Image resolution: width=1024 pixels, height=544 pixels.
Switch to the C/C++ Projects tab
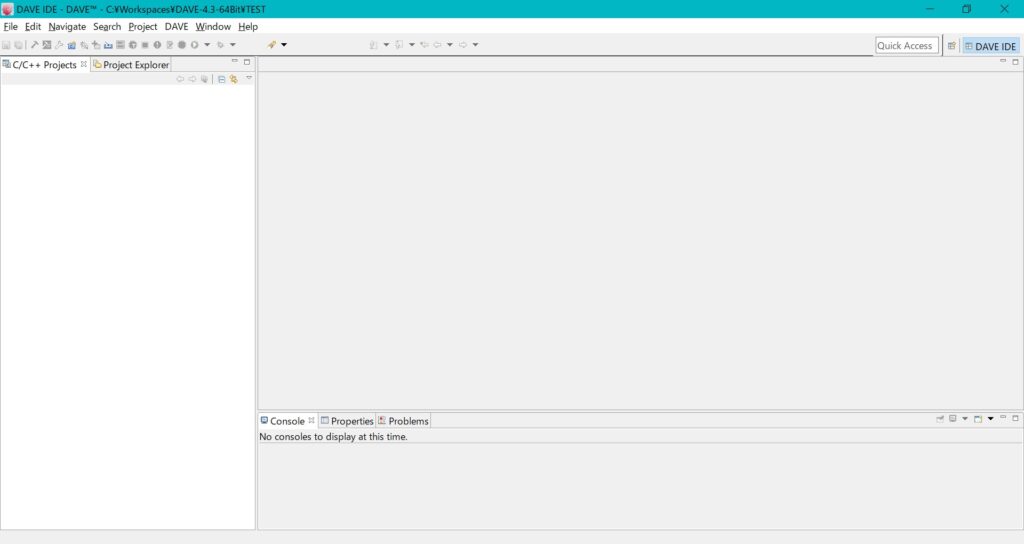pos(44,65)
